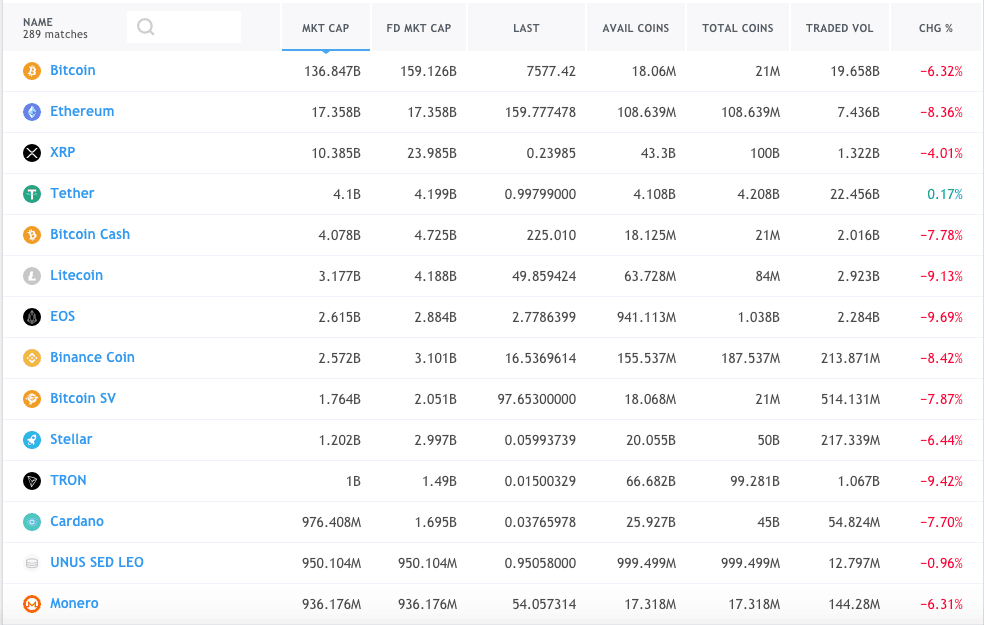Viewport: 984px width, 625px height.
Task: Click the Monero logo icon
Action: click(x=32, y=604)
